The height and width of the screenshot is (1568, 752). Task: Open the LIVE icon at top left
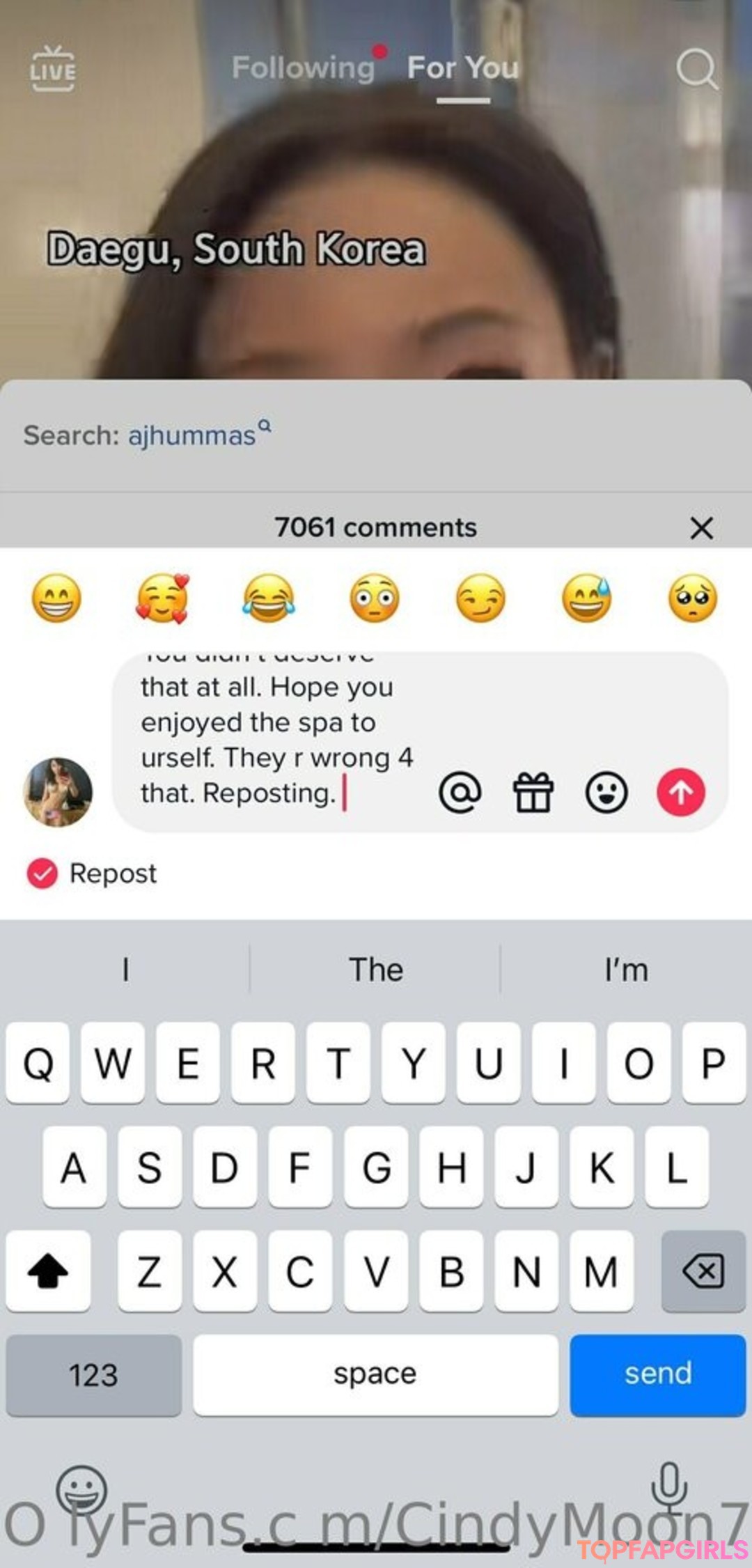click(x=53, y=68)
